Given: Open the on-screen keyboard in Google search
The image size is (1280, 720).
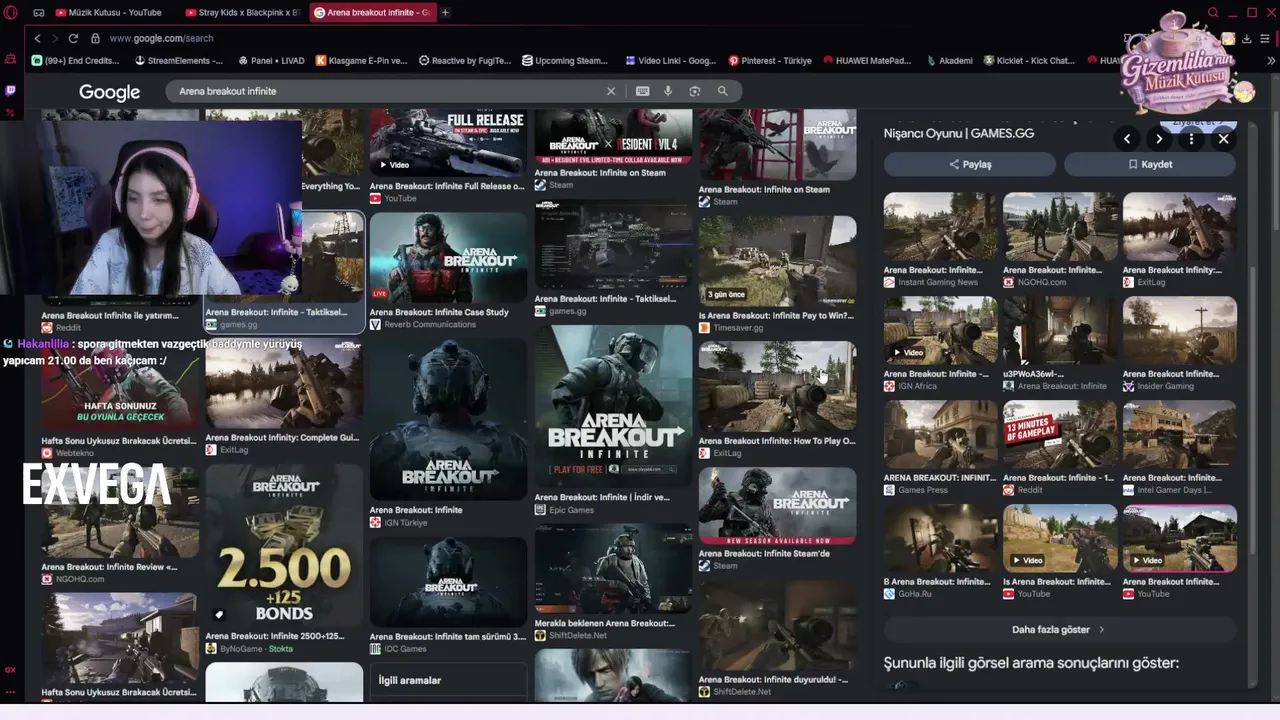Looking at the screenshot, I should coord(642,91).
